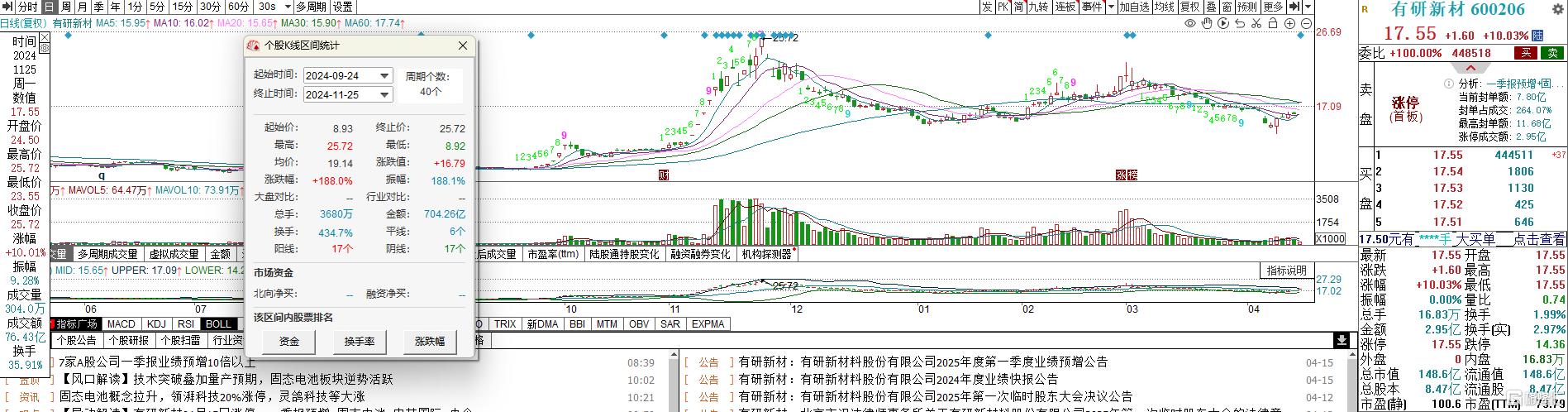Expand the dropdown arrow after 事件
1568x412 pixels.
(x=1111, y=7)
